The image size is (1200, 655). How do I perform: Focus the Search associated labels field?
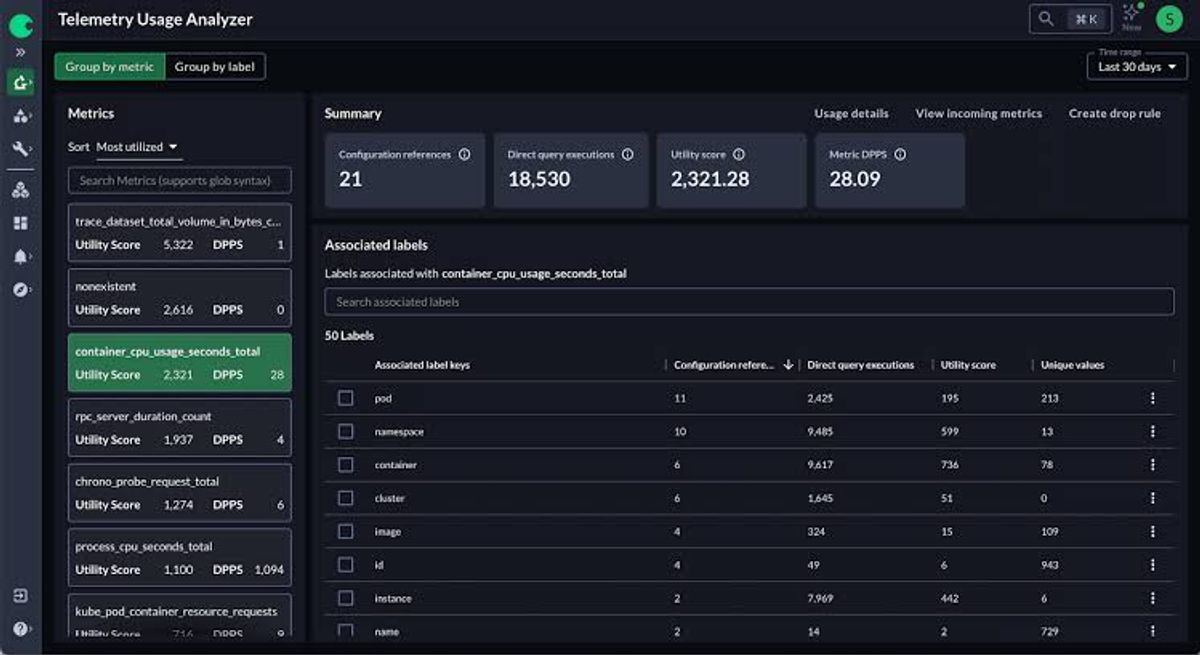click(749, 302)
